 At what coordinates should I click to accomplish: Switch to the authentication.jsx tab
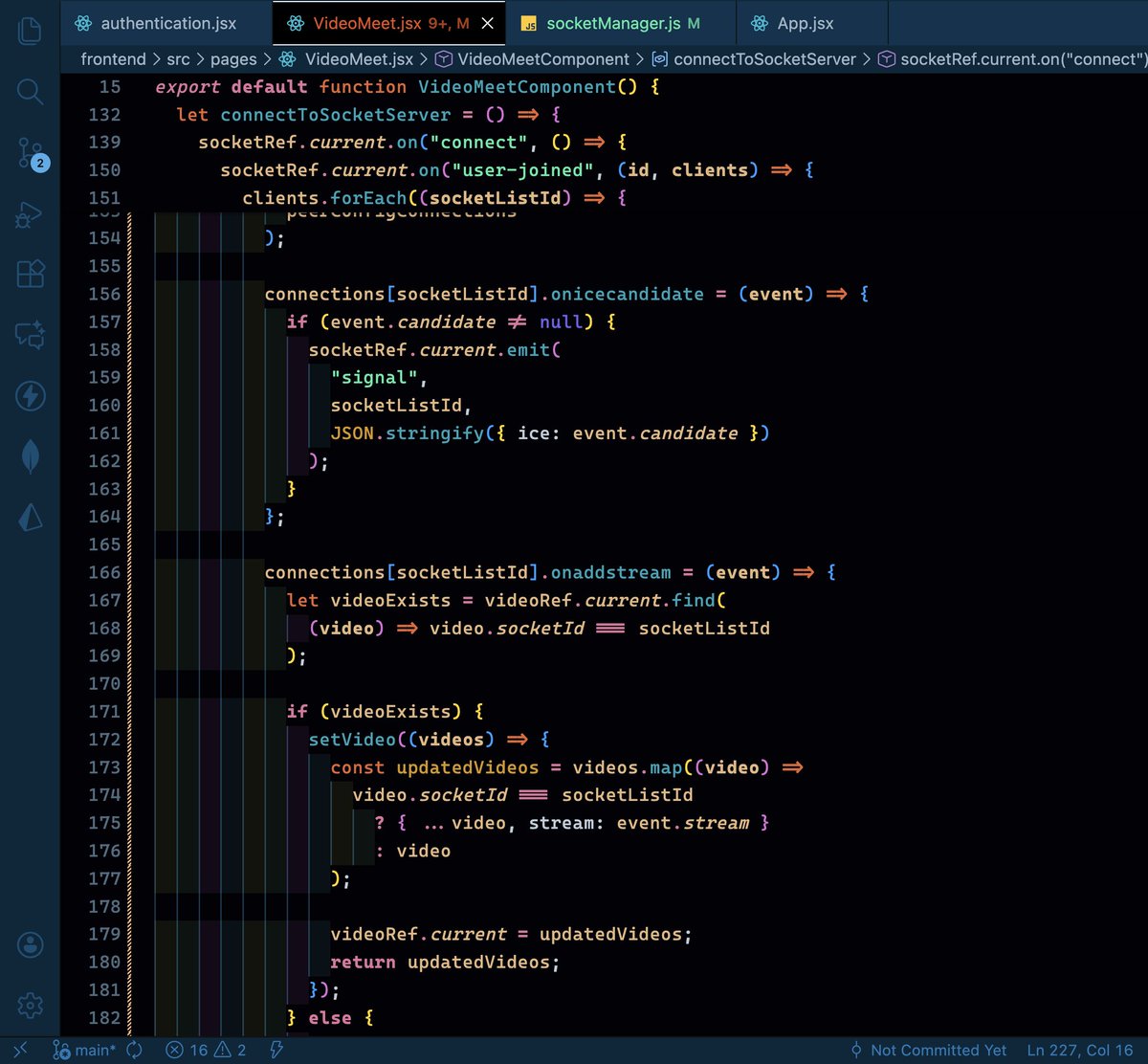(x=166, y=23)
